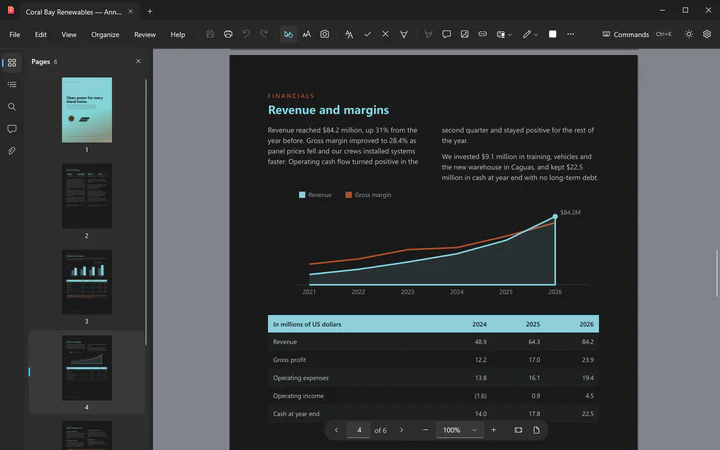Click the "Revenue and margins" heading
This screenshot has width=720, height=450.
pyautogui.click(x=328, y=110)
